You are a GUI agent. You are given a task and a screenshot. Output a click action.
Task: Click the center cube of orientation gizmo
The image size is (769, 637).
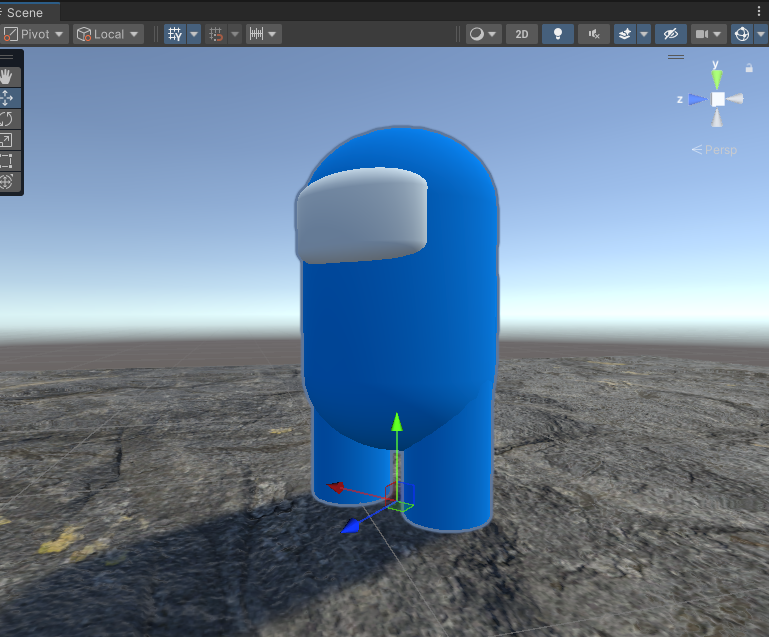pos(718,100)
